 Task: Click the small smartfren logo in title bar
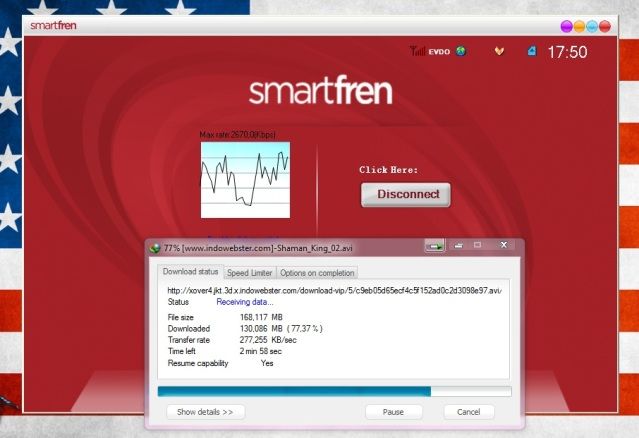[53, 25]
